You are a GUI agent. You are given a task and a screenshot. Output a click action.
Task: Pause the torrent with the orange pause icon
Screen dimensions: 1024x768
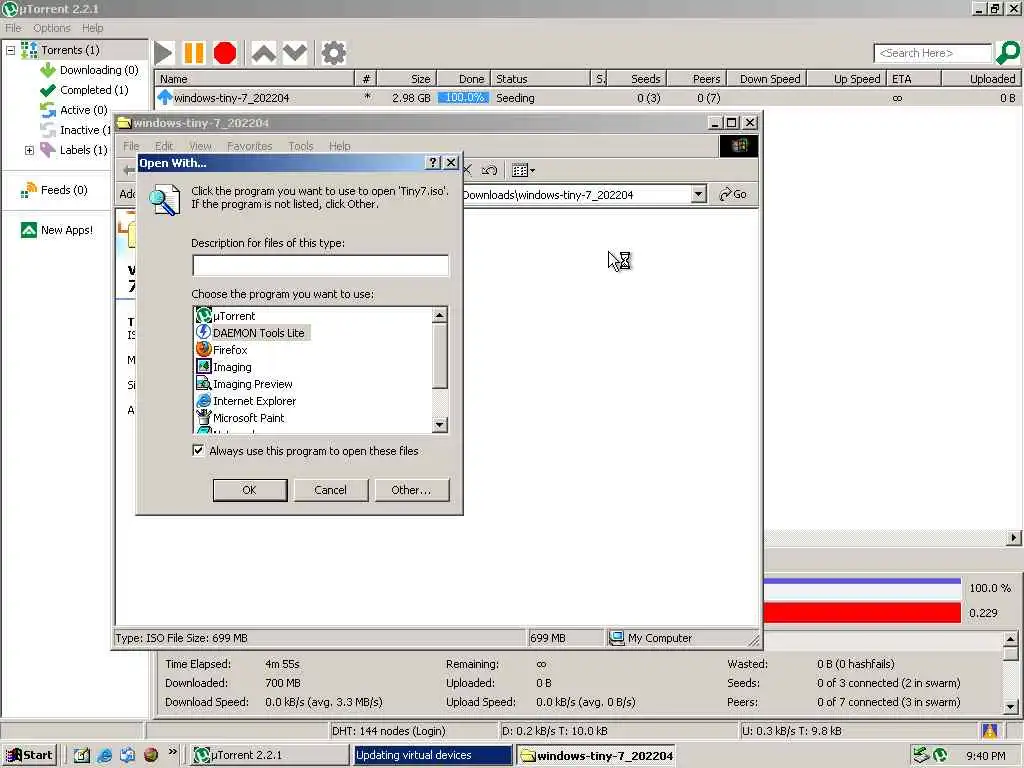click(194, 54)
